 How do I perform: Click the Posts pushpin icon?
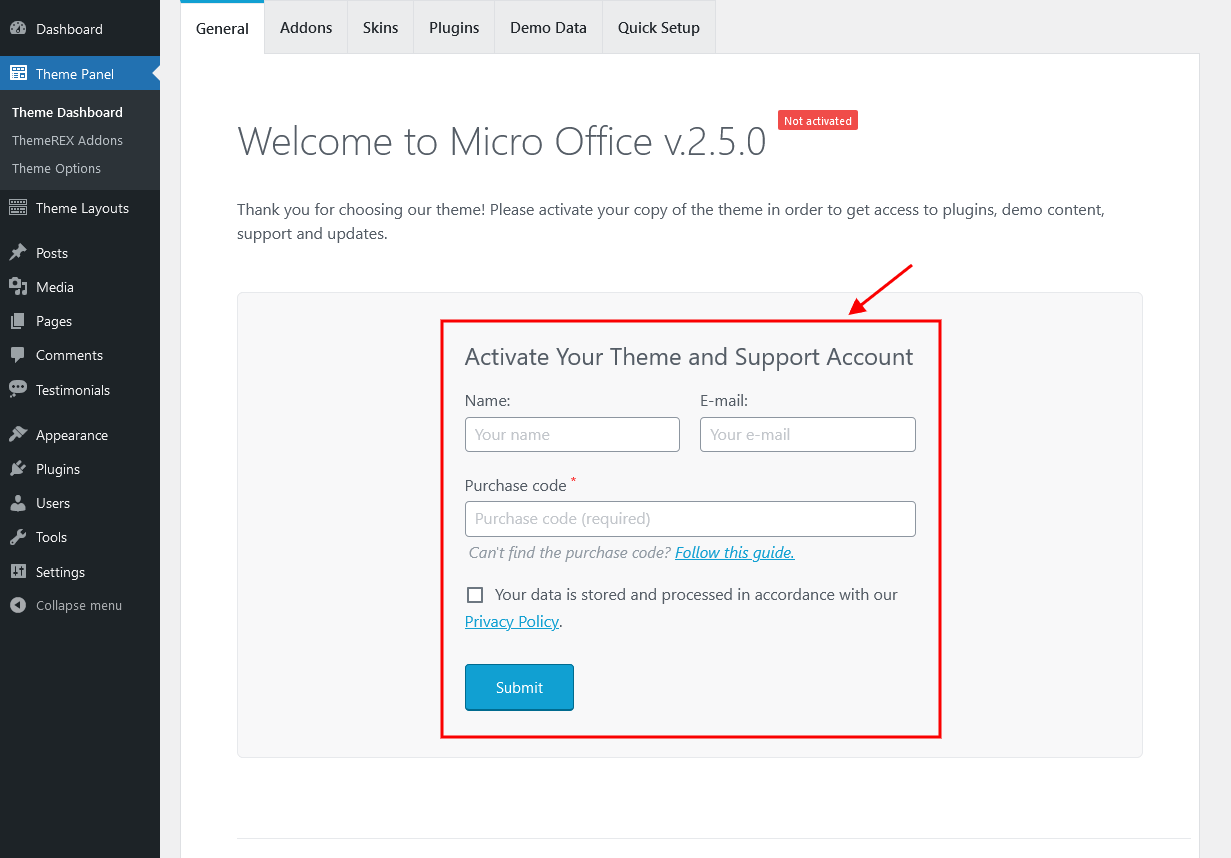click(x=18, y=253)
